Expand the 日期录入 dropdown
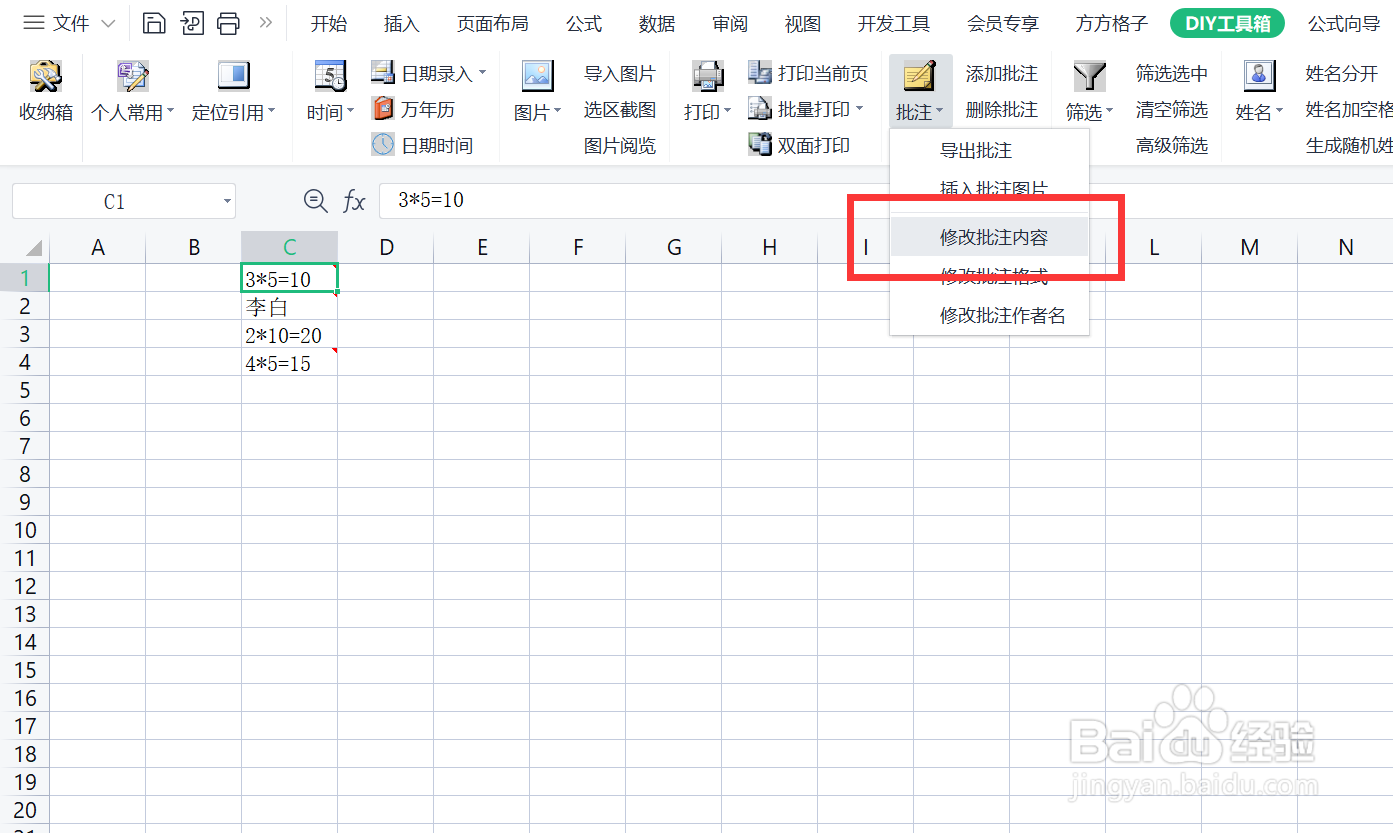This screenshot has width=1393, height=833. coord(482,72)
